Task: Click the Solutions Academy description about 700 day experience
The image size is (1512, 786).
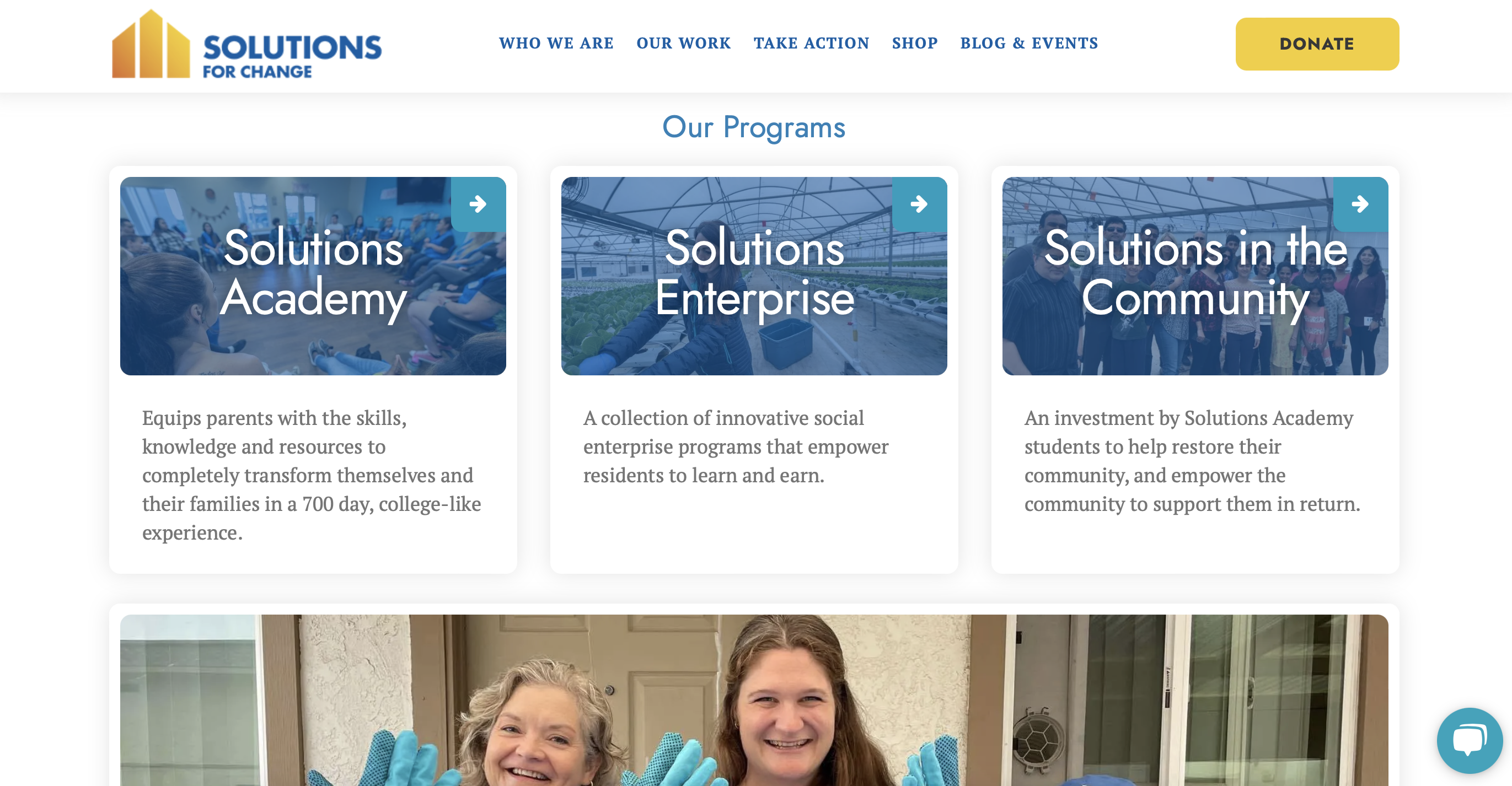Action: (312, 475)
